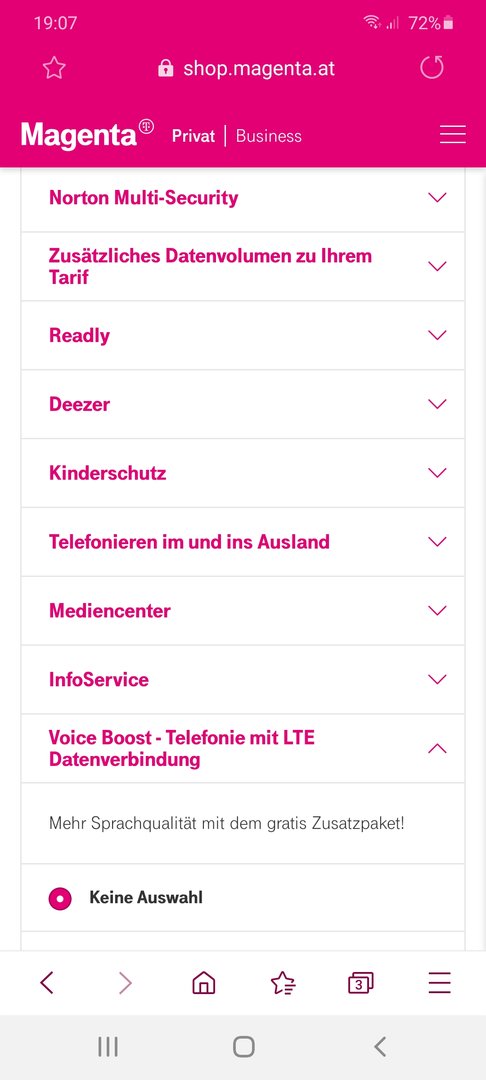486x1080 pixels.
Task: Open bookmarks list star icon
Action: (283, 983)
